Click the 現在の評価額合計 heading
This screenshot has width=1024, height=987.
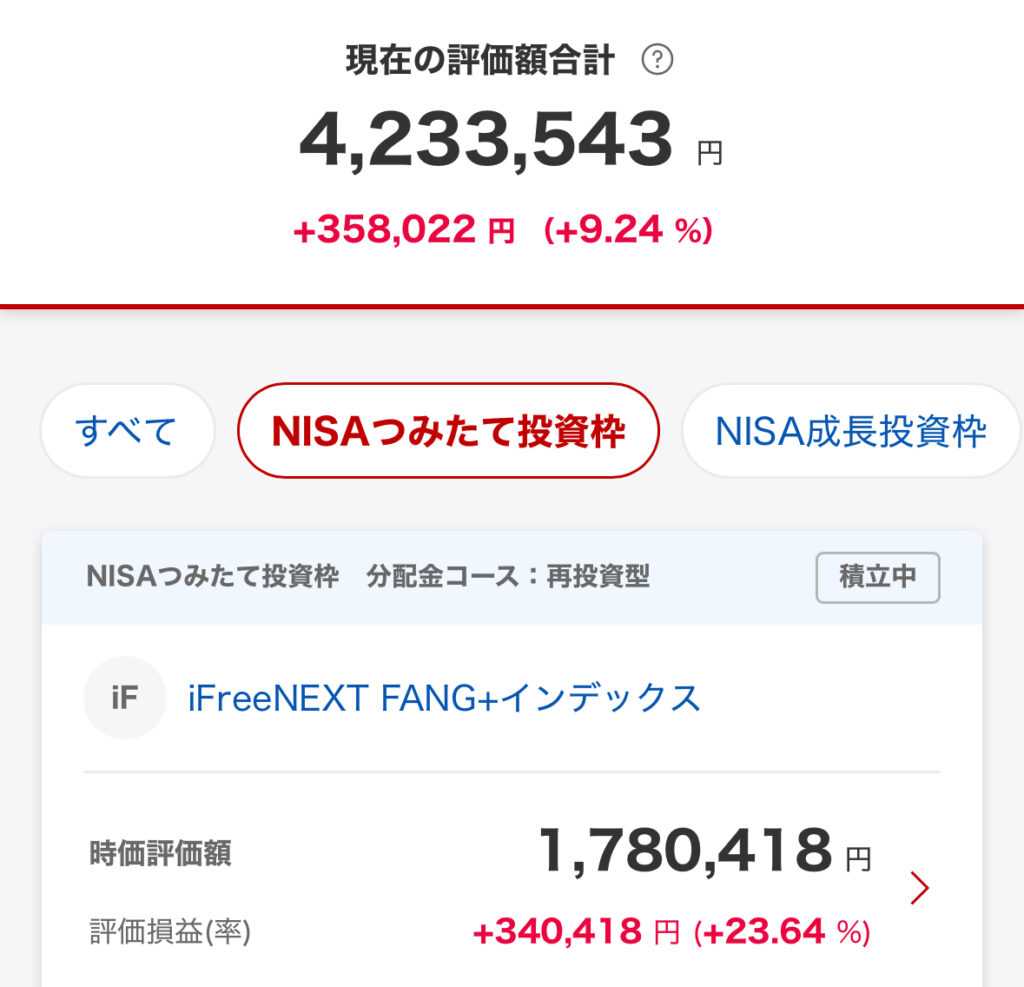pos(480,61)
